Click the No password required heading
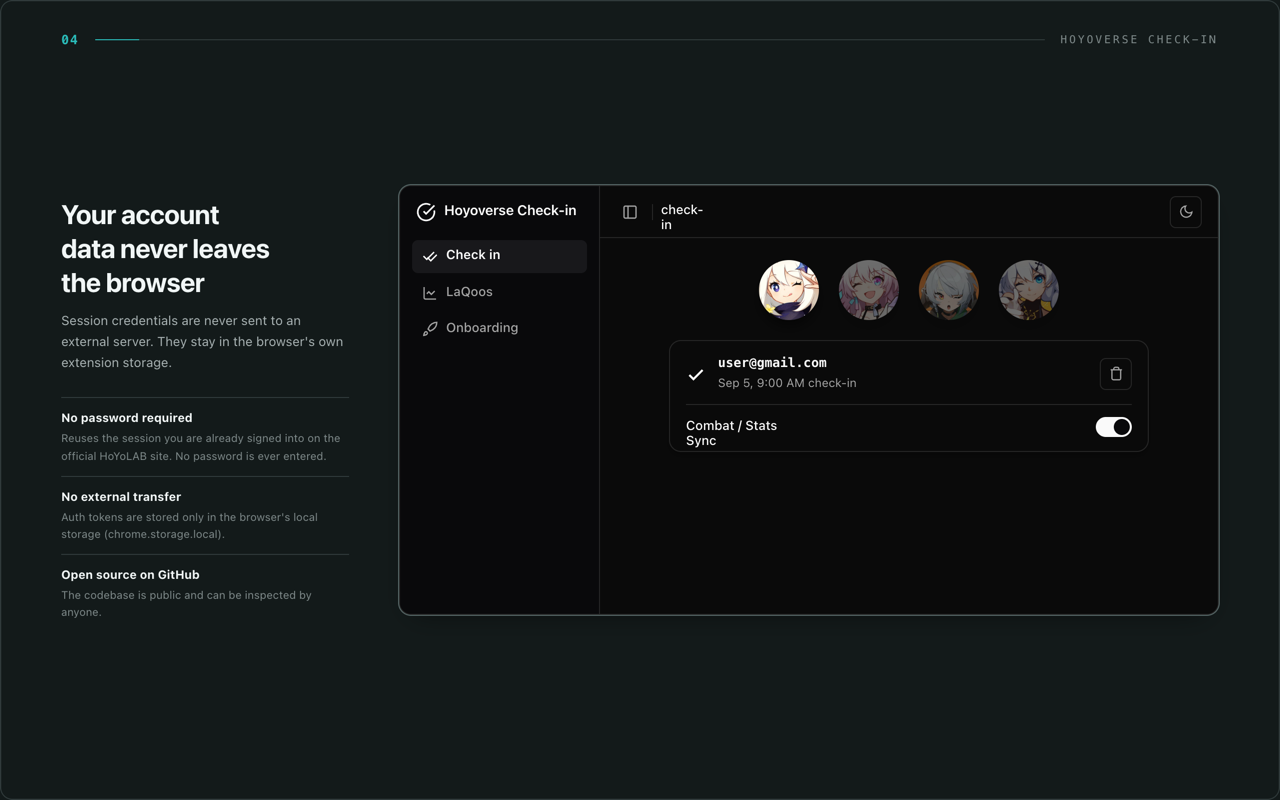Screen dimensions: 1280x800 point(127,418)
